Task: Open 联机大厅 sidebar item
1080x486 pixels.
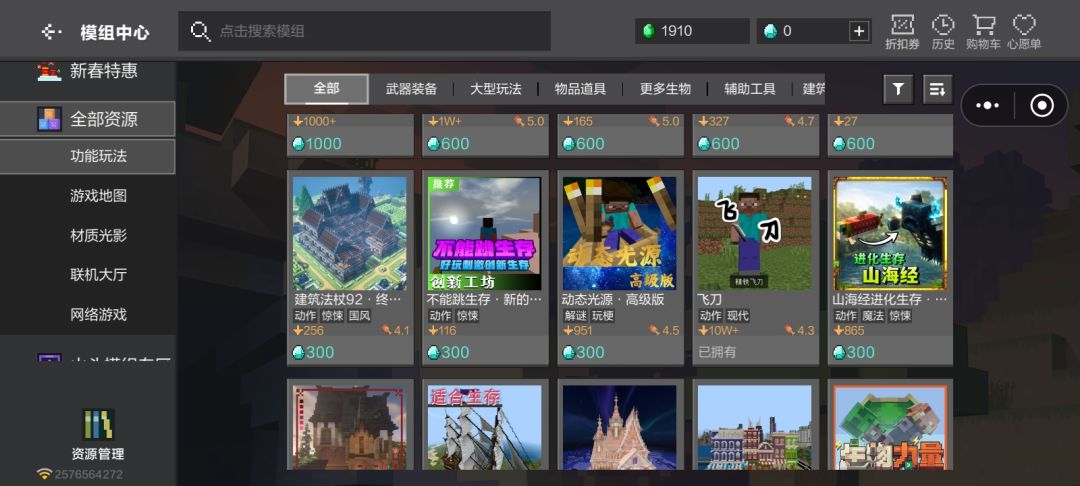Action: tap(98, 275)
